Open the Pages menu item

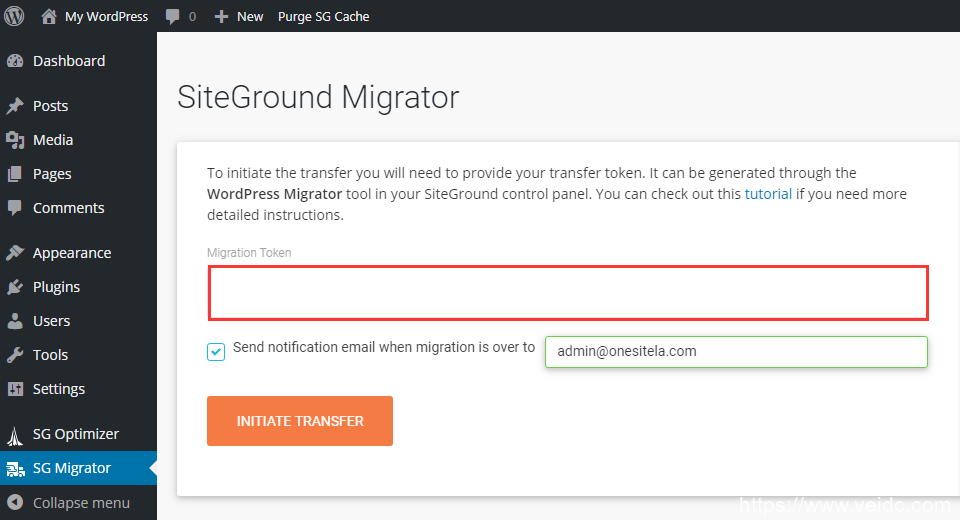52,174
